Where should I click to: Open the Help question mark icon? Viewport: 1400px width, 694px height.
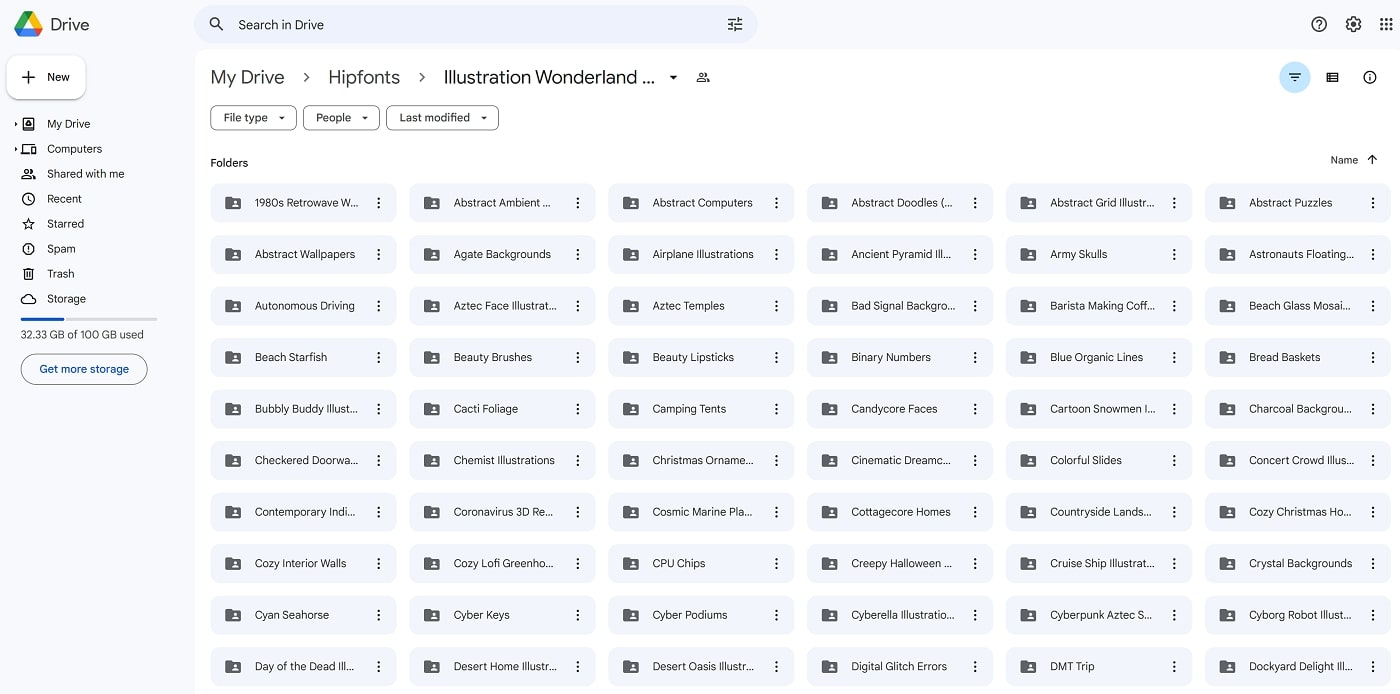click(1319, 24)
